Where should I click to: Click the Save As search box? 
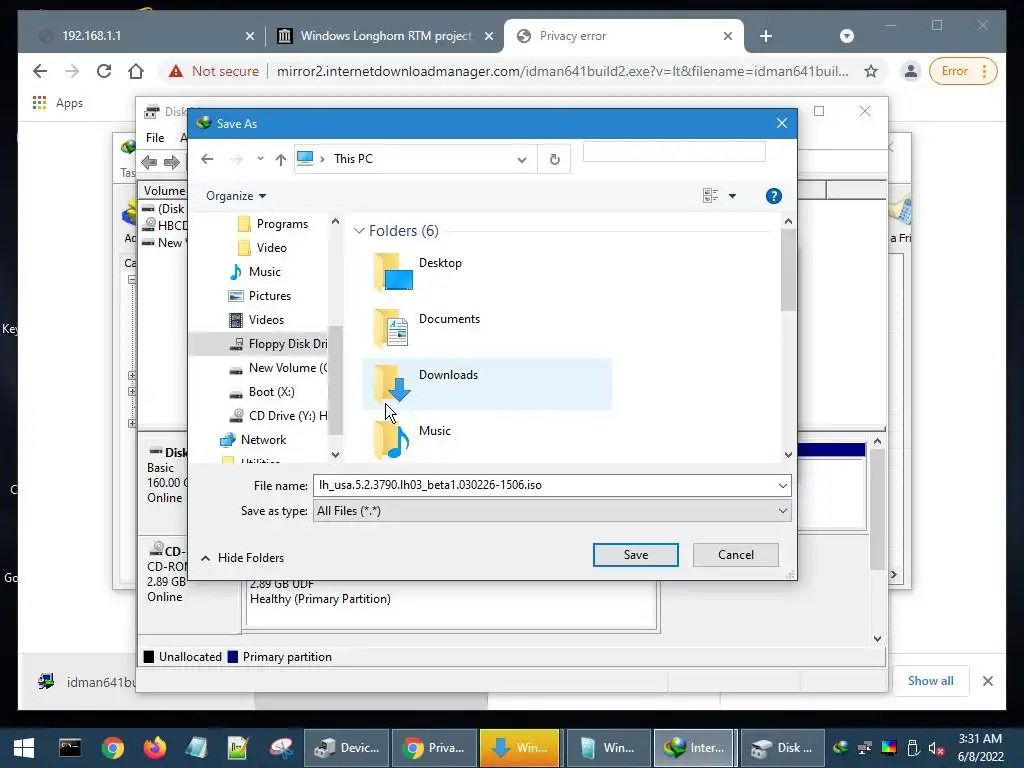click(674, 152)
